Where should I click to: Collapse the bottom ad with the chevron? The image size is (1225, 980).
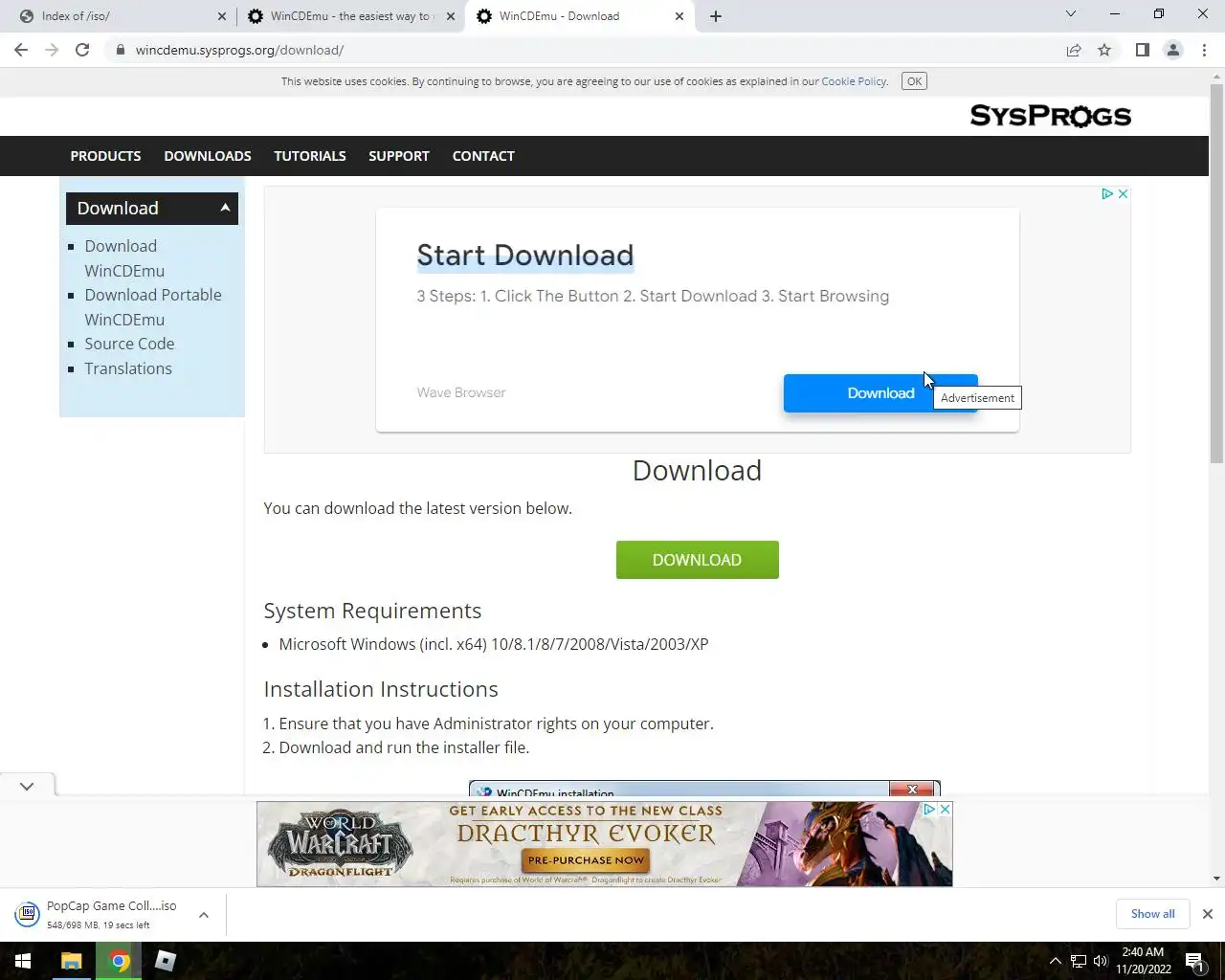[27, 786]
